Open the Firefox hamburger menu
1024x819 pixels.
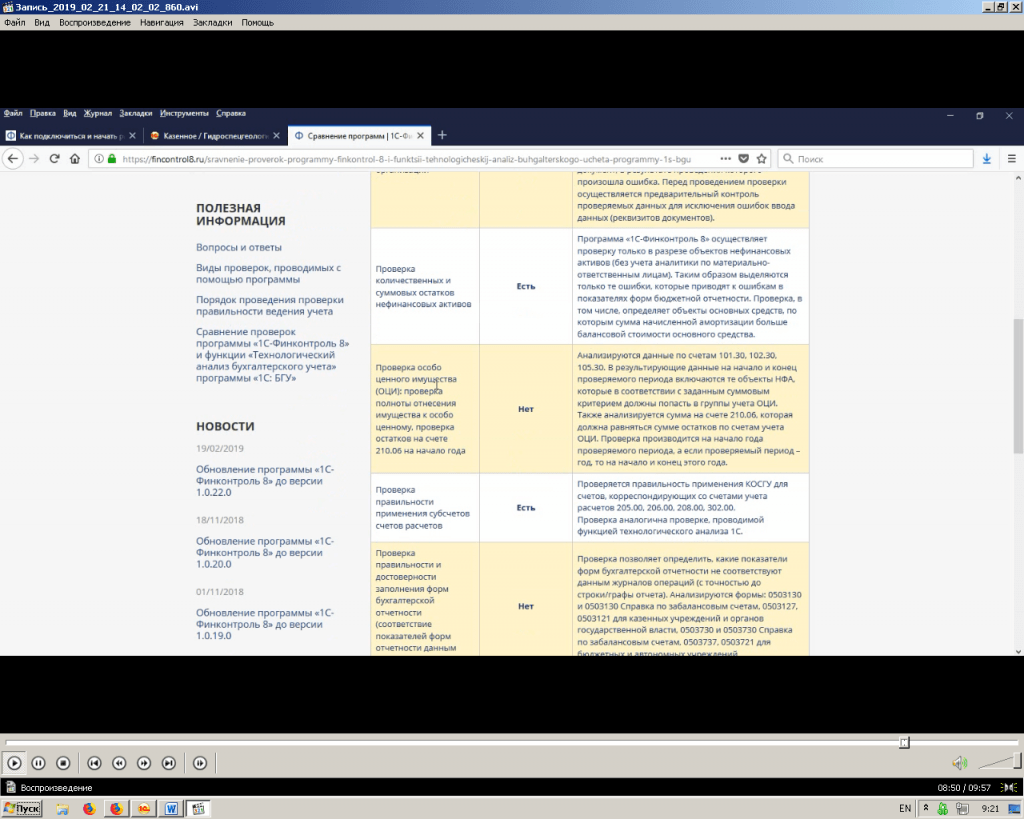point(1010,158)
